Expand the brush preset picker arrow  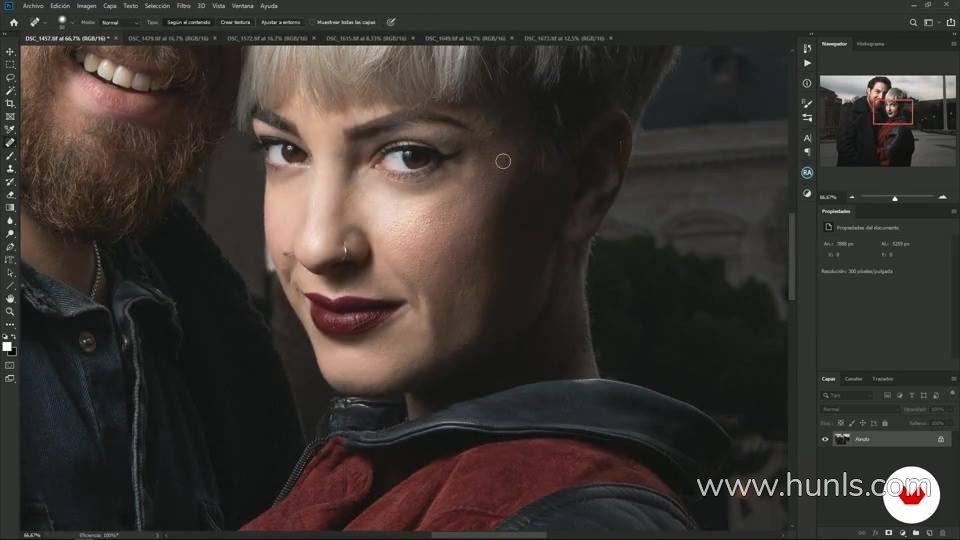click(x=71, y=22)
